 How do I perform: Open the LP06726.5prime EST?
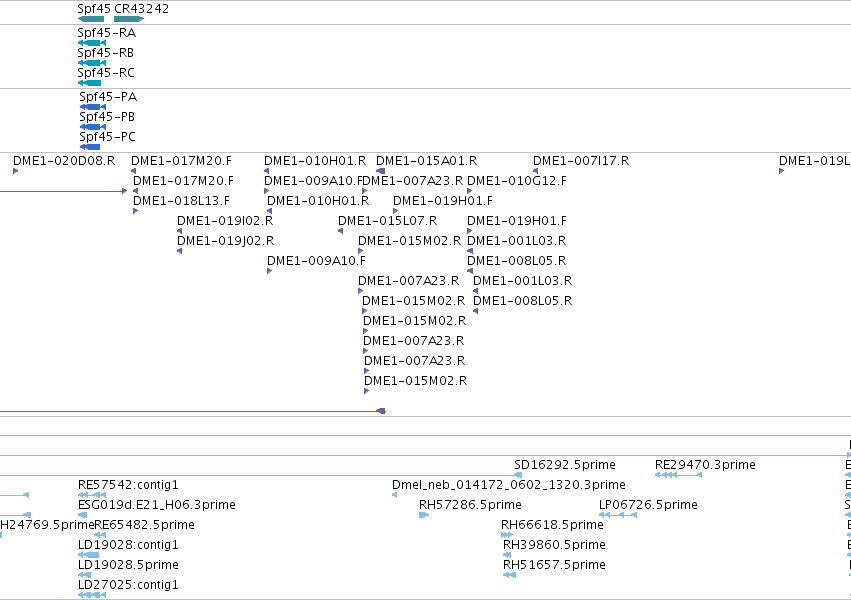click(x=618, y=515)
